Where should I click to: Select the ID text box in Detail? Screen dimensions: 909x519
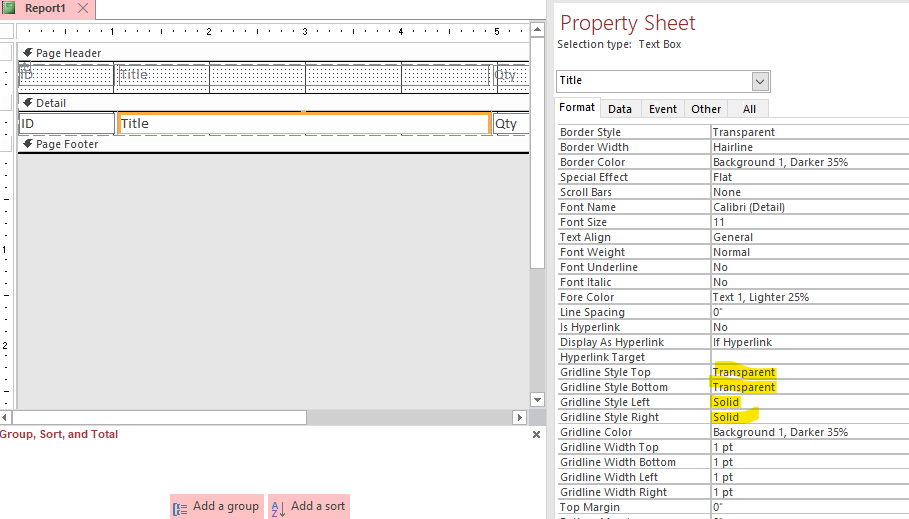click(67, 124)
